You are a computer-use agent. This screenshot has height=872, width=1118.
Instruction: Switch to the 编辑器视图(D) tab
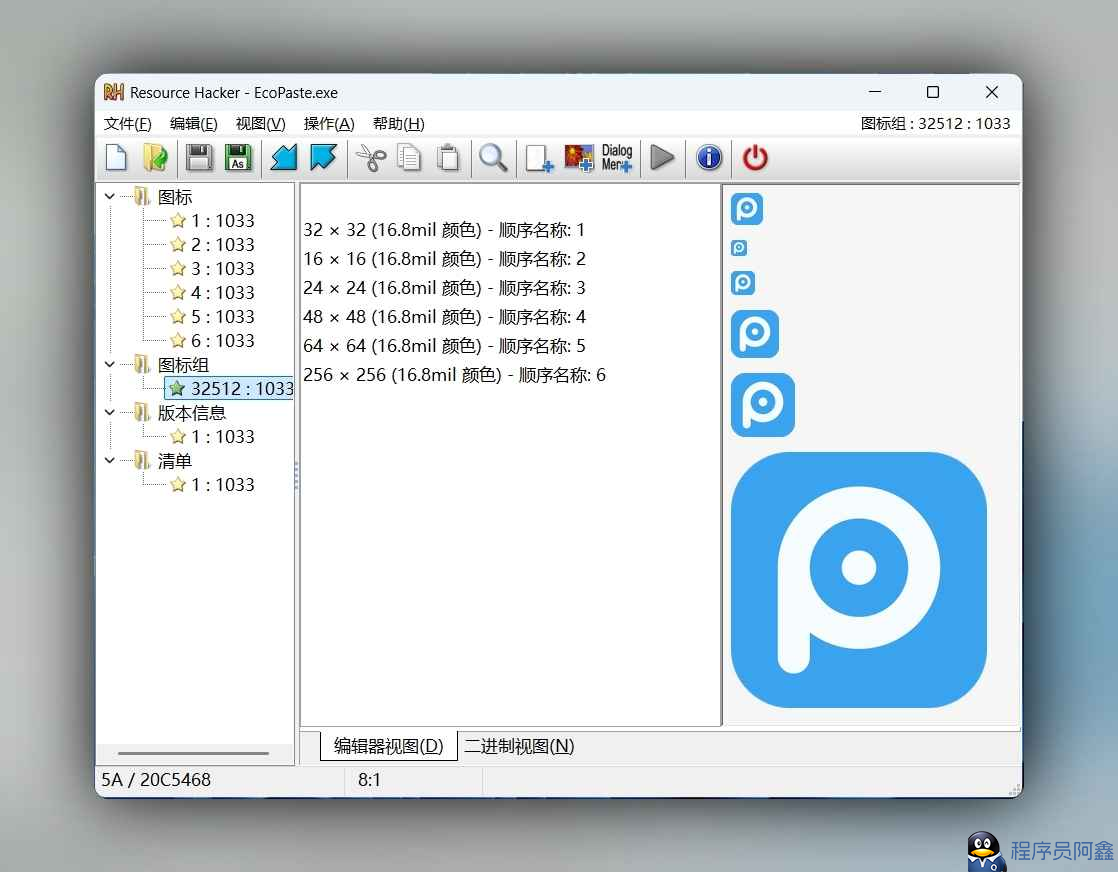coord(389,746)
